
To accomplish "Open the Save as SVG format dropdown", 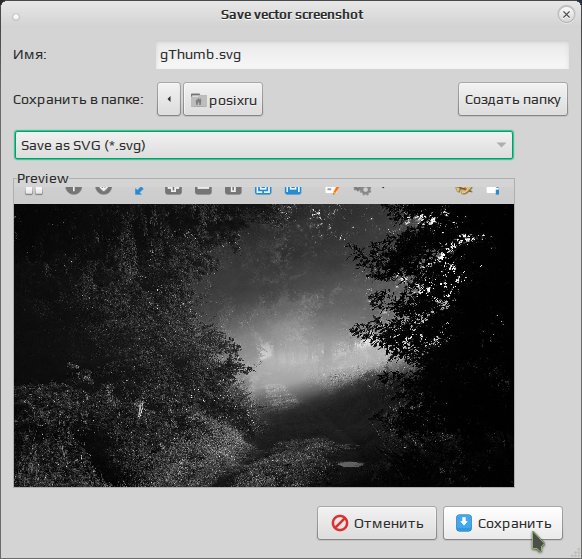I will coord(264,145).
